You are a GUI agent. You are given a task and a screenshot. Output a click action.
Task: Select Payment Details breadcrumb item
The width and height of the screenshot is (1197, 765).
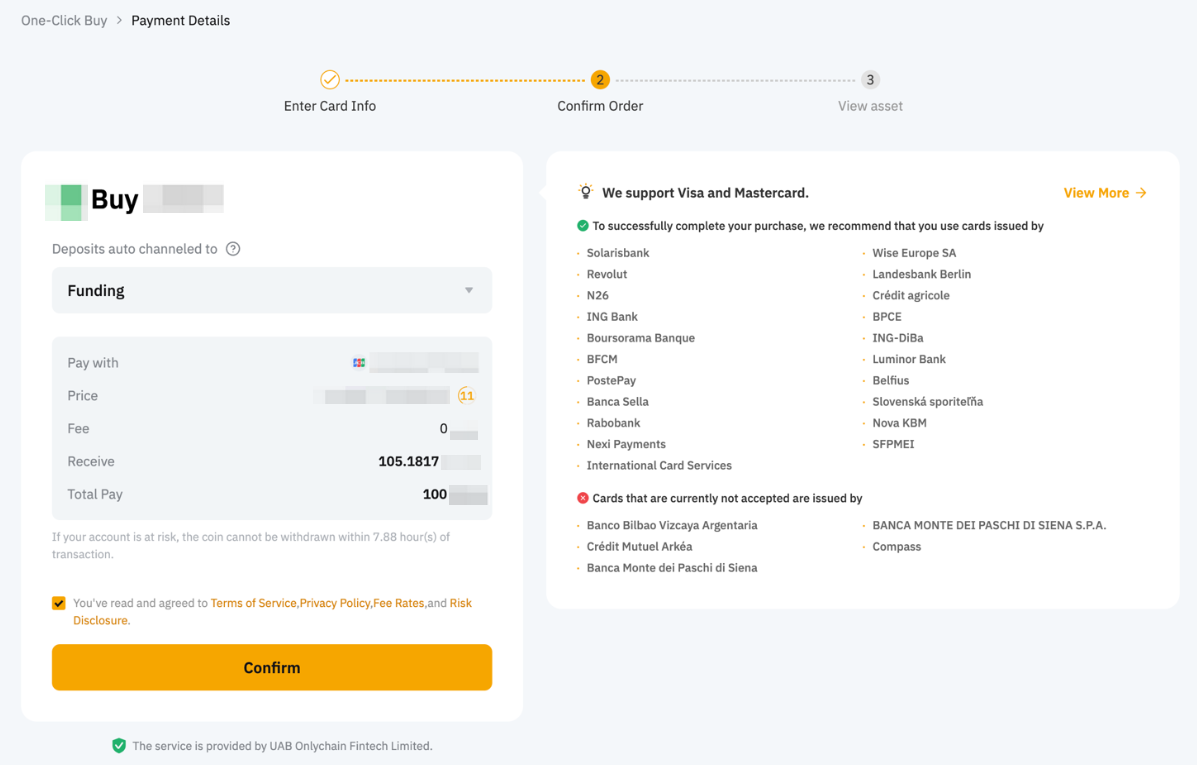coord(180,20)
